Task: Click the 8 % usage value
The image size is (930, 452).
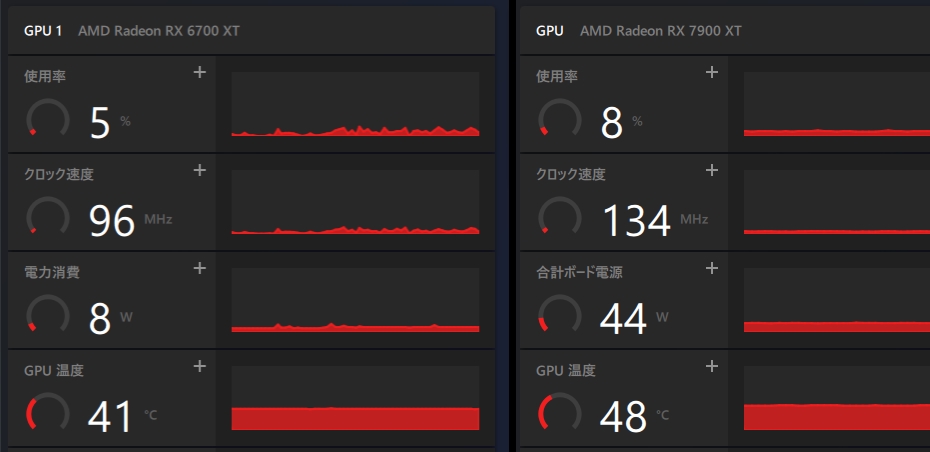Action: pos(622,123)
